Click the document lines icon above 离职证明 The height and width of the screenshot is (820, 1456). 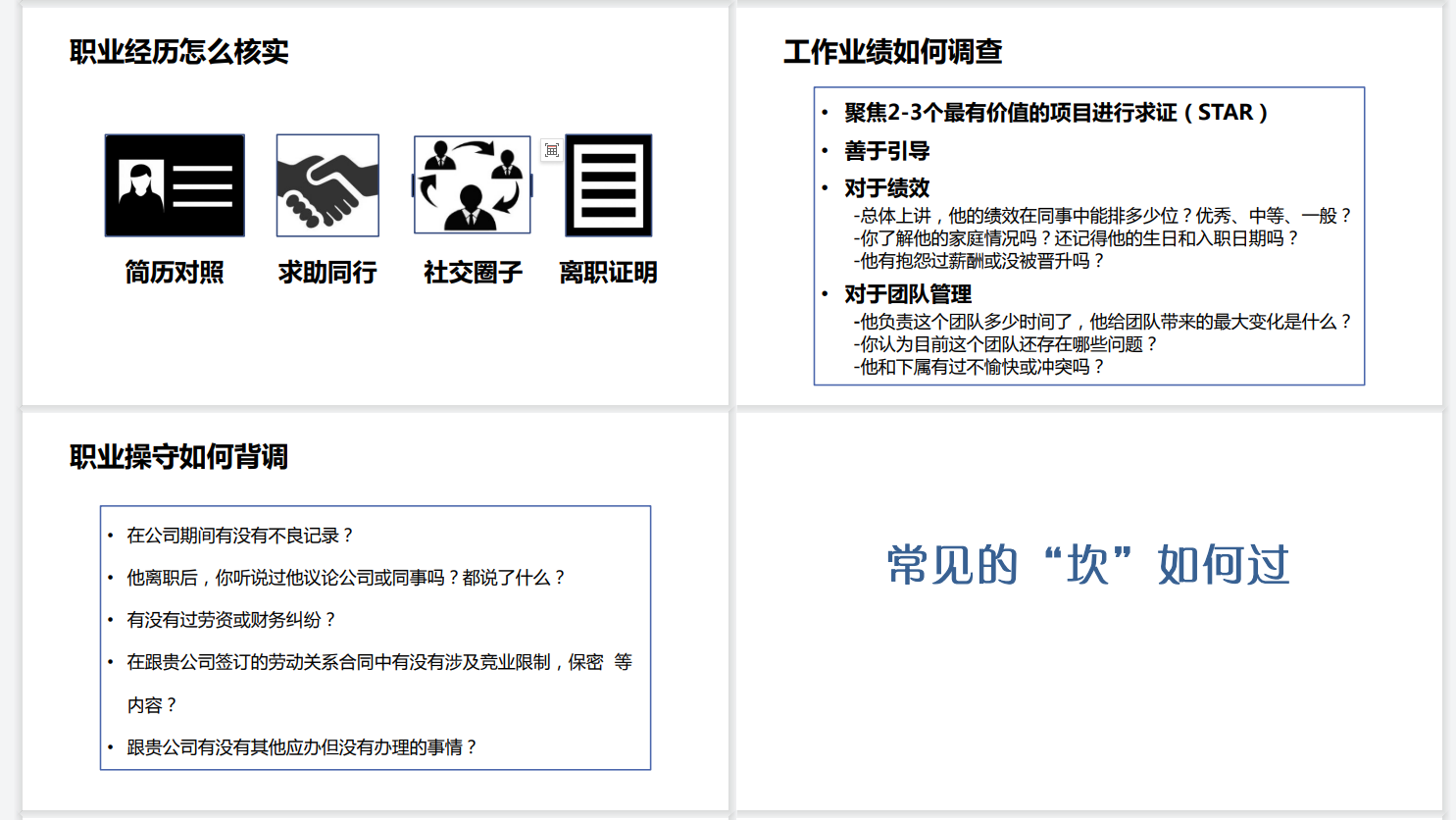[608, 185]
